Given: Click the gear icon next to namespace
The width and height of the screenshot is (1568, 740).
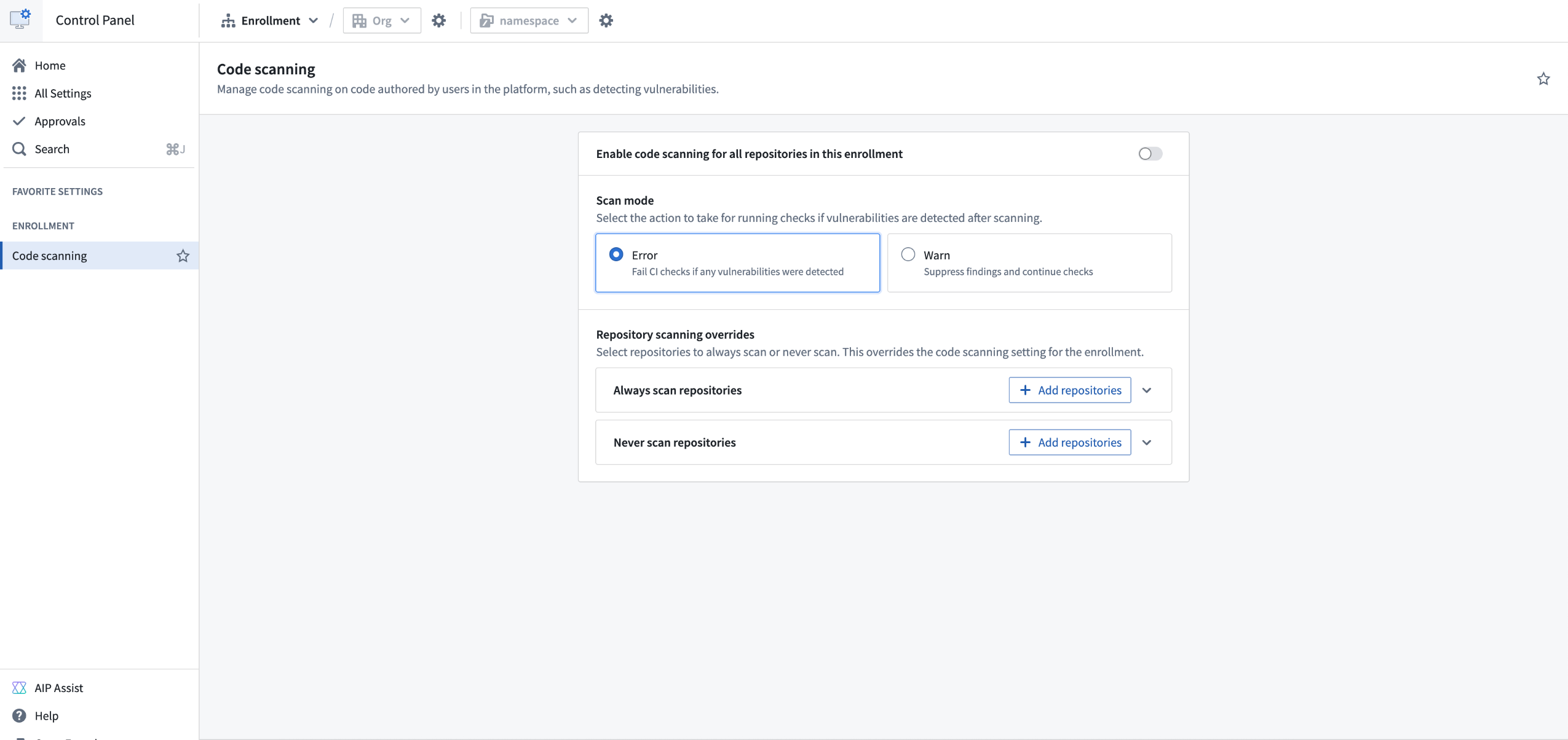Looking at the screenshot, I should 606,20.
